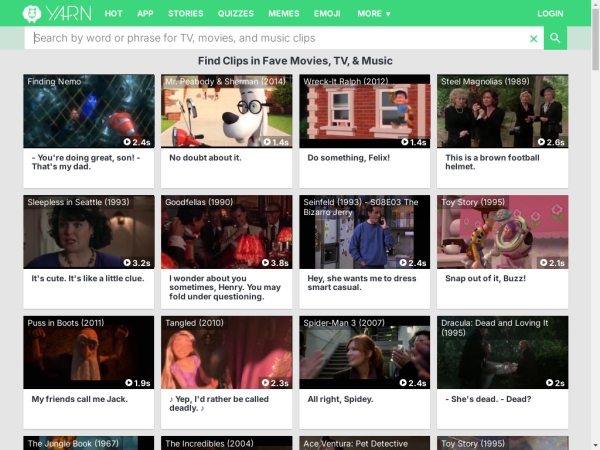Screen dimensions: 600x450
Task: Open the Dracula: Dead and Loving It thumbnail
Action: pos(502,352)
